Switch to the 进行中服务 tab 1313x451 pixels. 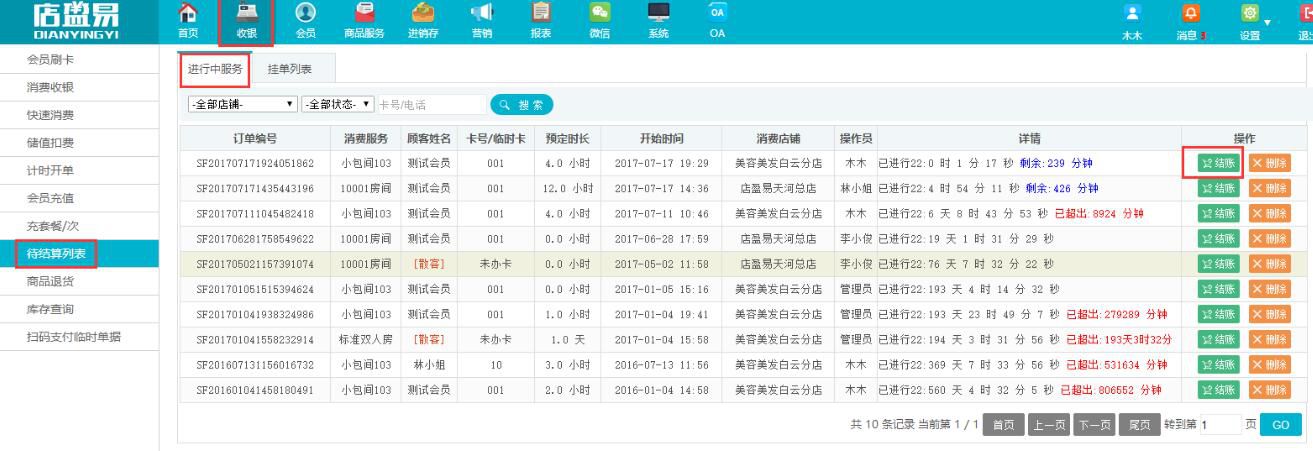(x=215, y=69)
